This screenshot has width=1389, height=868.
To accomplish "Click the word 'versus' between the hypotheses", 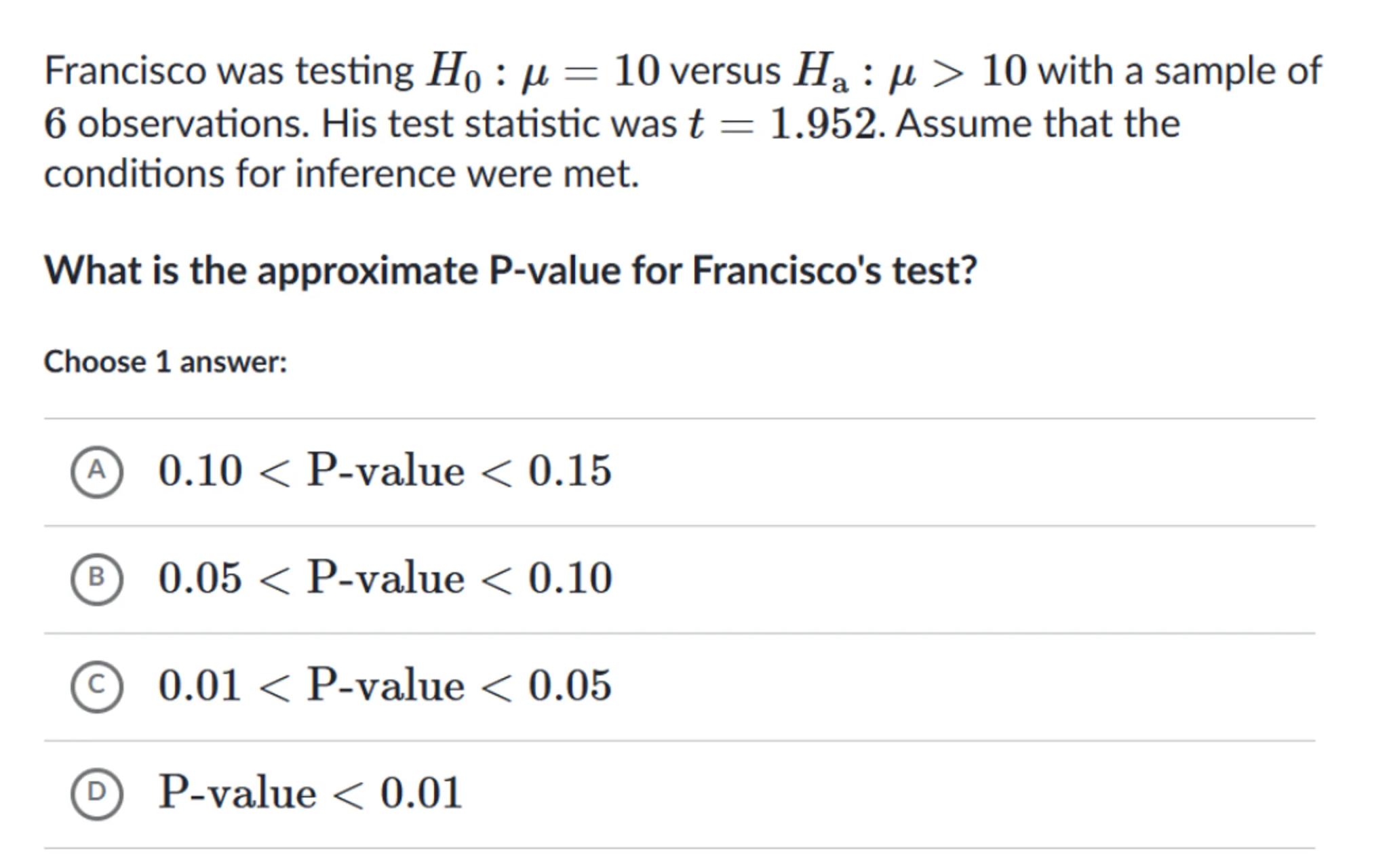I will [724, 71].
